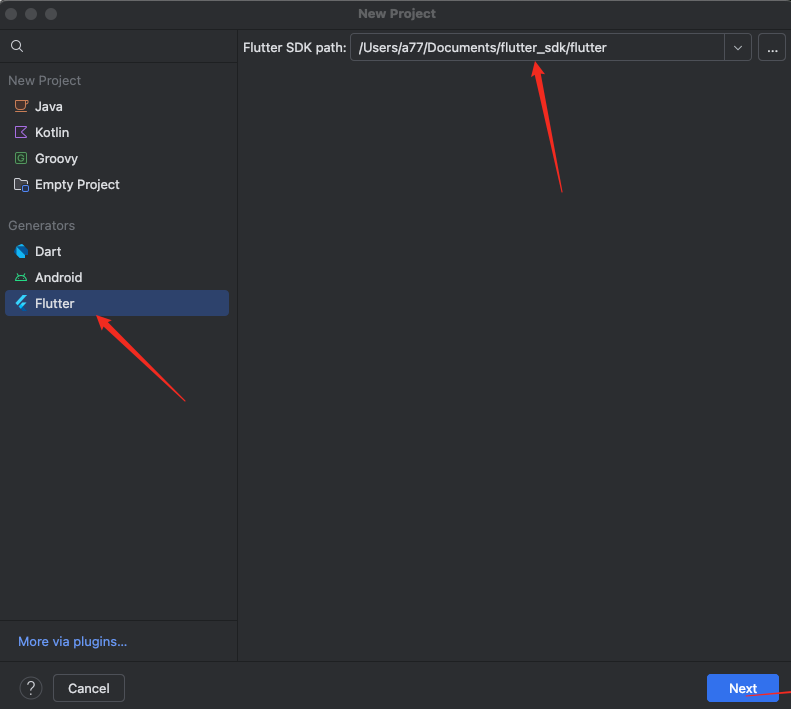Browse for SDK path with ellipsis button
791x709 pixels.
772,47
